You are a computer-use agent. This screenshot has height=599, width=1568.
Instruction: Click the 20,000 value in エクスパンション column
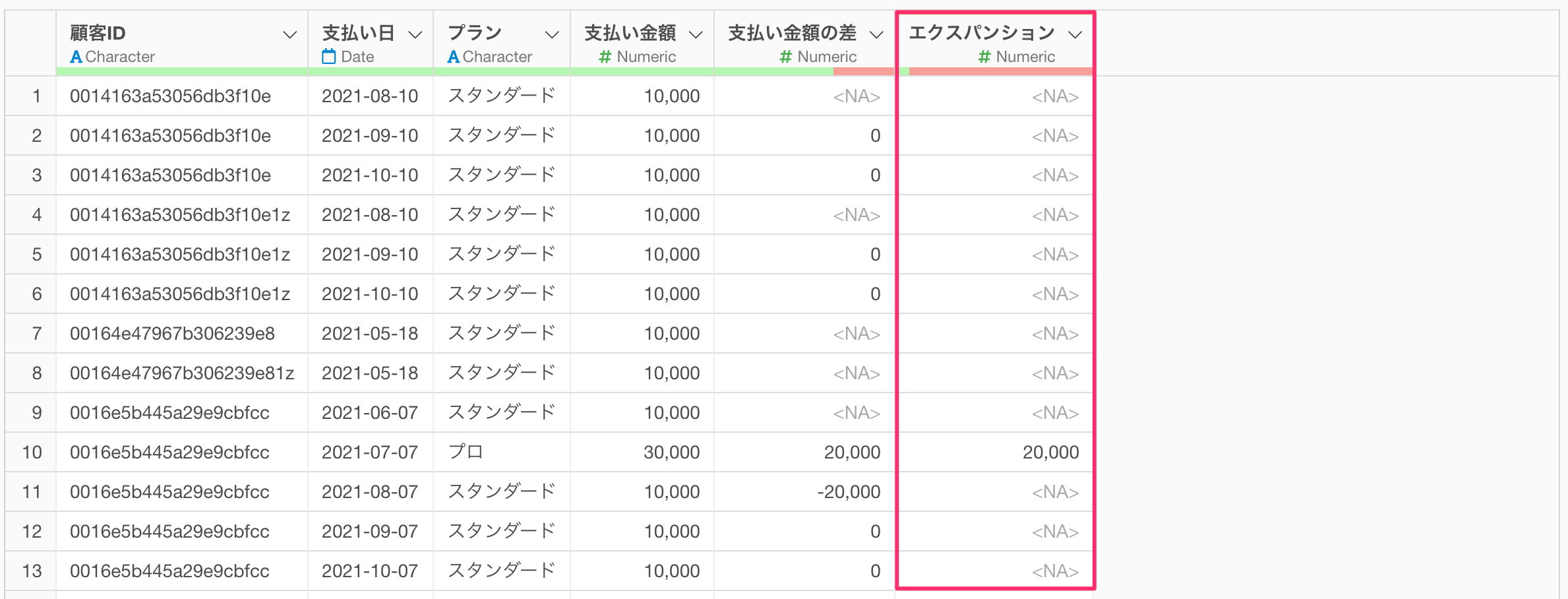tap(1050, 453)
